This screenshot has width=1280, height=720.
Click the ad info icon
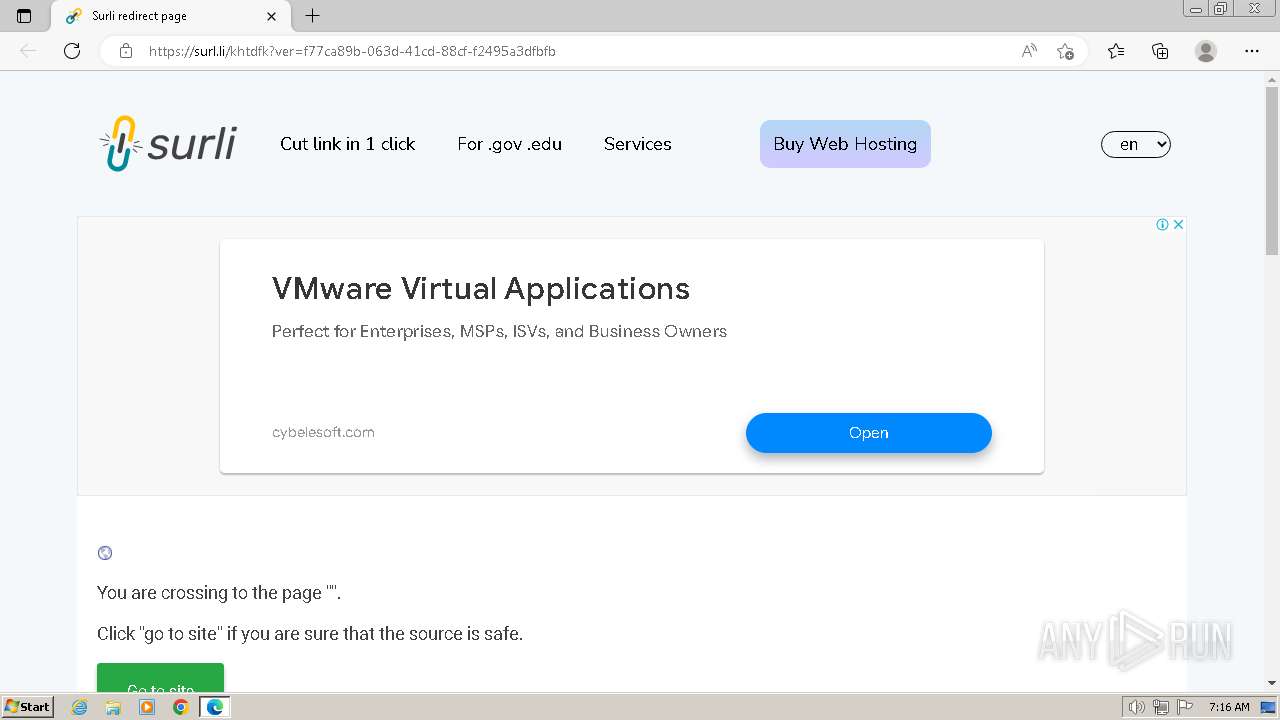click(x=1162, y=224)
